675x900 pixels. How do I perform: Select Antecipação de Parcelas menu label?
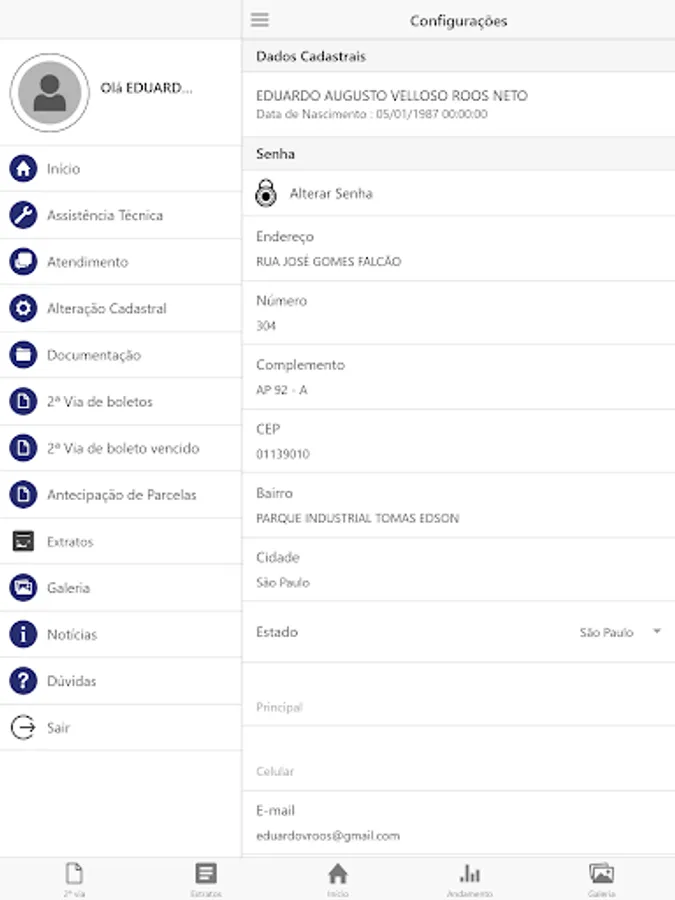pyautogui.click(x=122, y=495)
